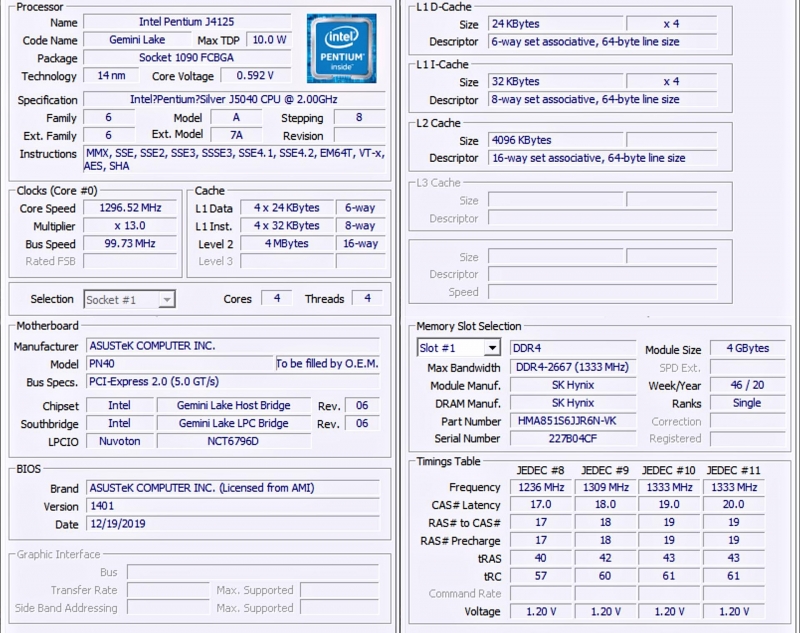Click the JEDEC #10 voltage 1.20 V cell

(x=669, y=611)
